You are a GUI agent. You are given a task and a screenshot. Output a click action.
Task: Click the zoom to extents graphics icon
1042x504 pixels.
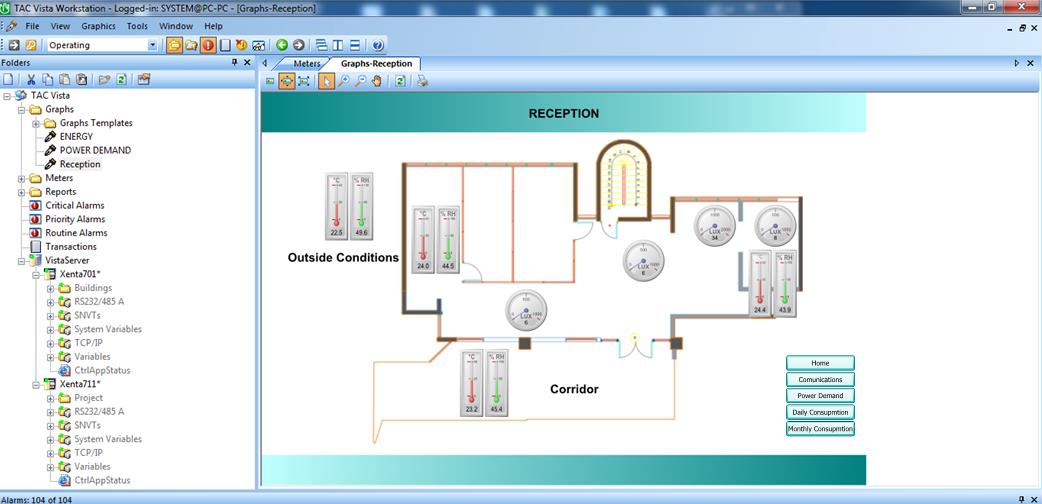304,81
